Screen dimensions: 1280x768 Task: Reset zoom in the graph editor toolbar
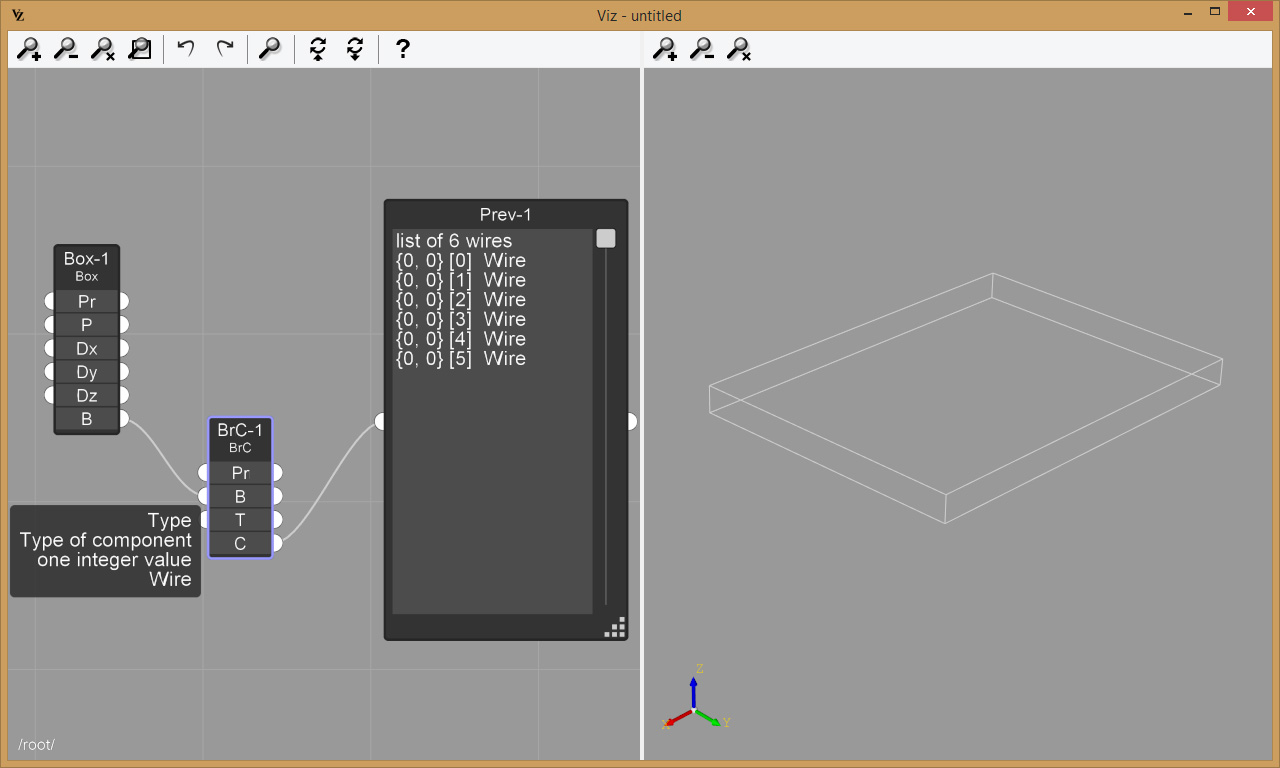click(103, 49)
